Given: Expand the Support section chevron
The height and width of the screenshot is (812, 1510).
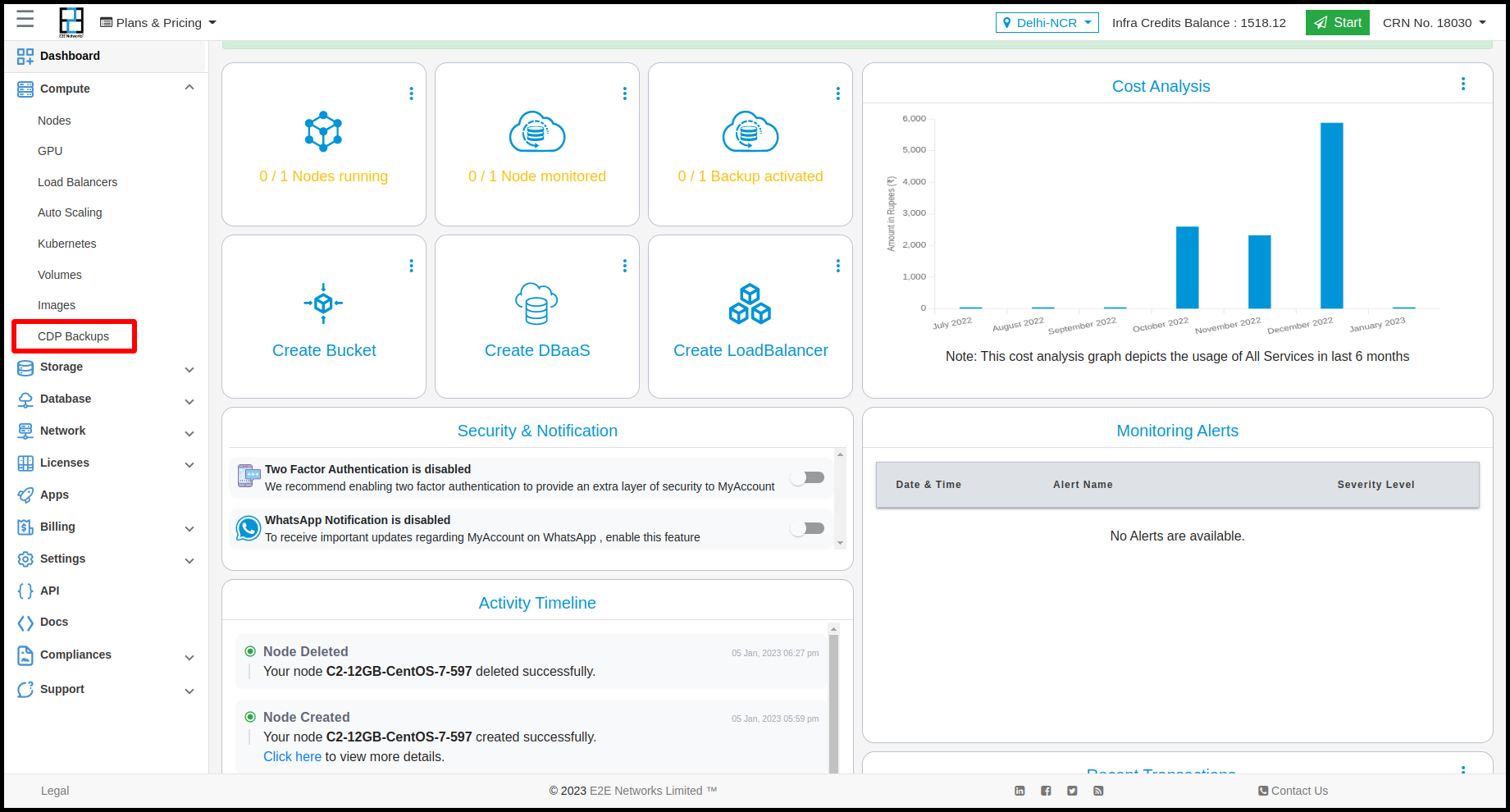Looking at the screenshot, I should (x=189, y=691).
